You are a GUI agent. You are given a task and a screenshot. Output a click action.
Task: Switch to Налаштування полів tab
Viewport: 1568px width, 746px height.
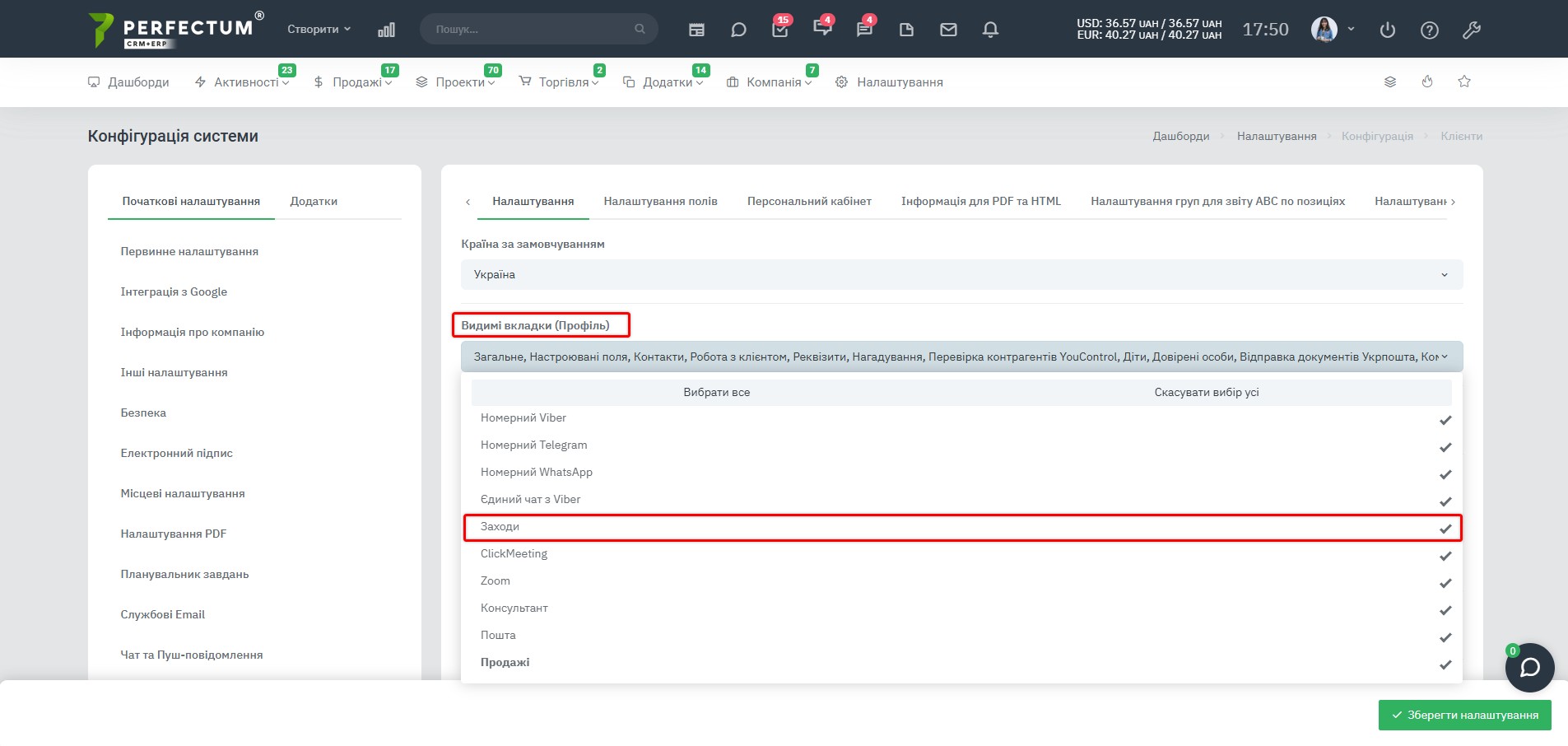[x=660, y=202]
